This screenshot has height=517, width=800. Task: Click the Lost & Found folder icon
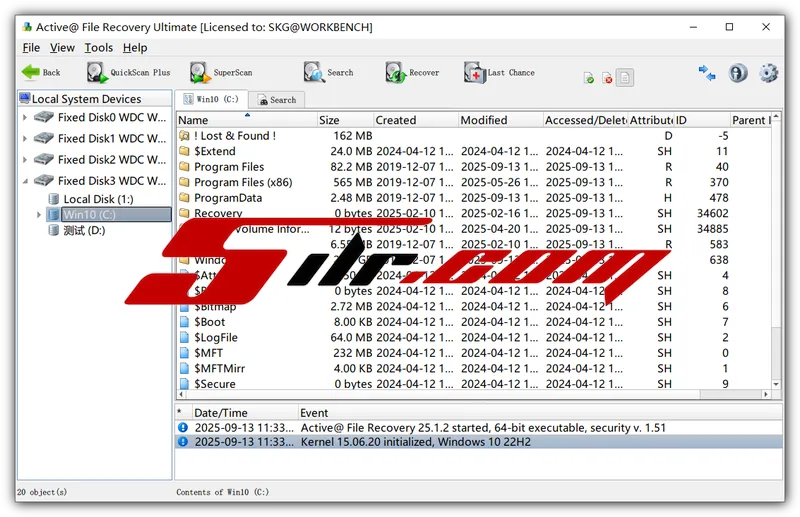click(x=184, y=136)
